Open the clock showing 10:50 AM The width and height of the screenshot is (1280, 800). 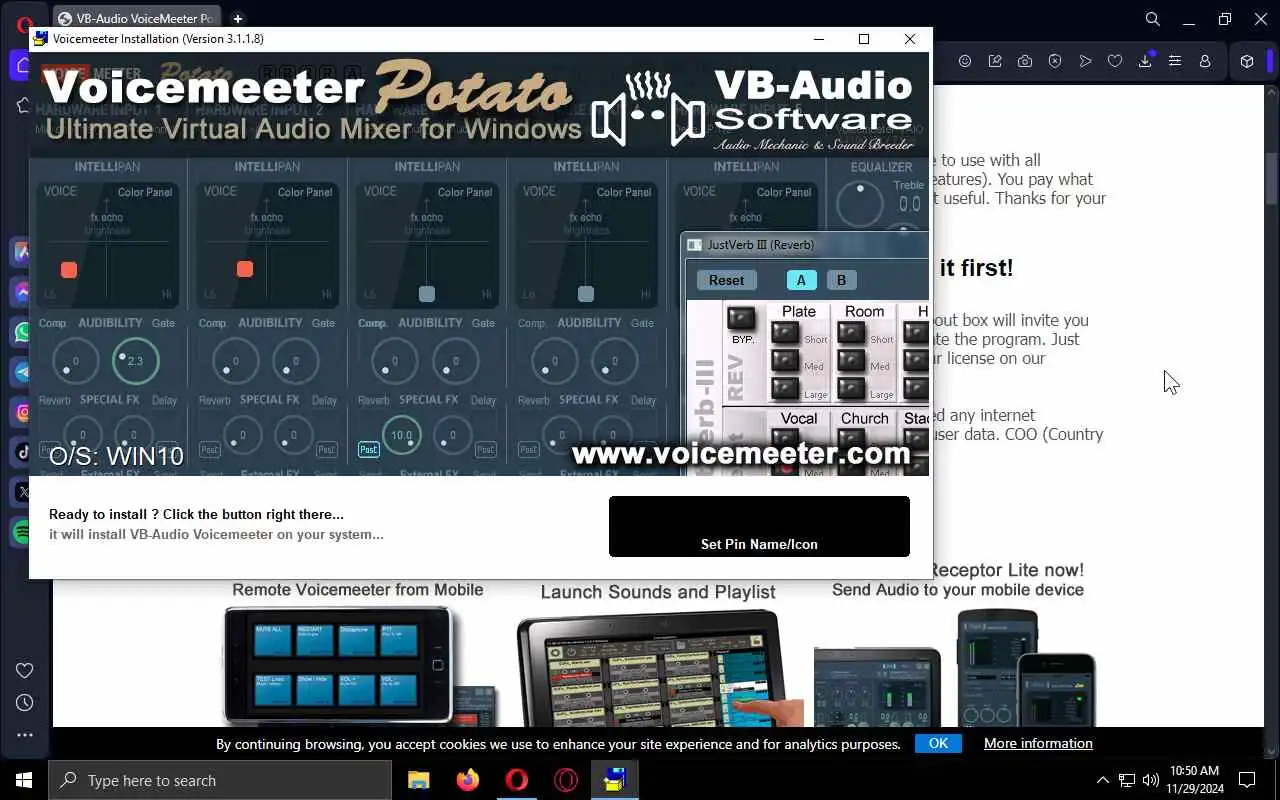click(1194, 780)
